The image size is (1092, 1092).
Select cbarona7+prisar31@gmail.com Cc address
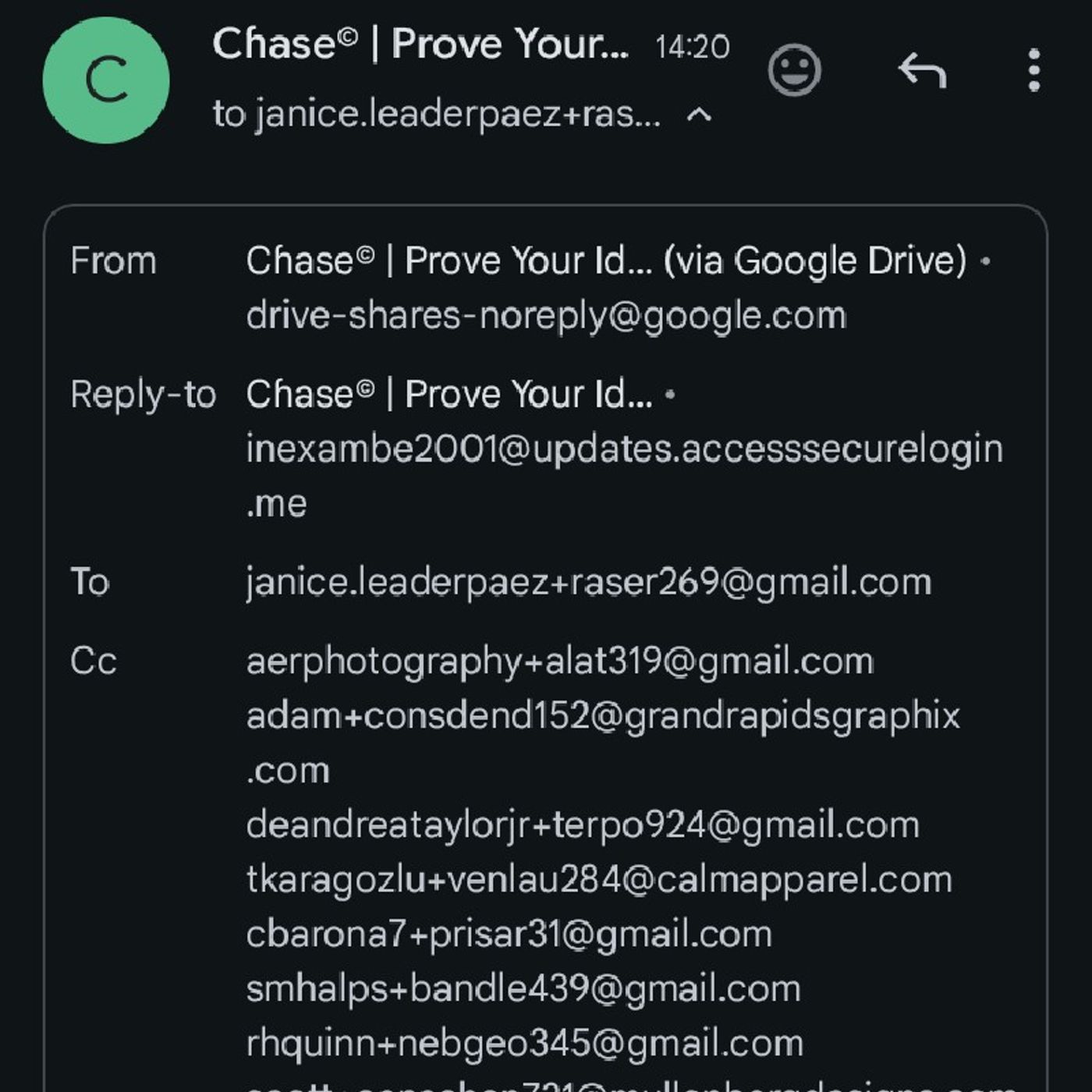tap(509, 934)
